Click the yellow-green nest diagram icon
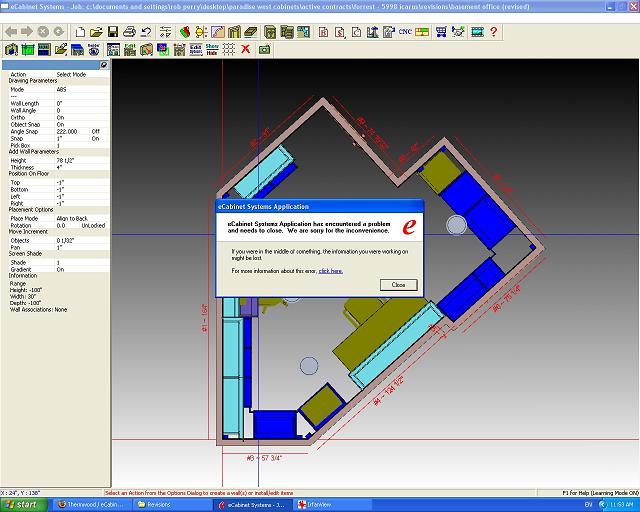Image resolution: width=640 pixels, height=512 pixels. (x=422, y=32)
